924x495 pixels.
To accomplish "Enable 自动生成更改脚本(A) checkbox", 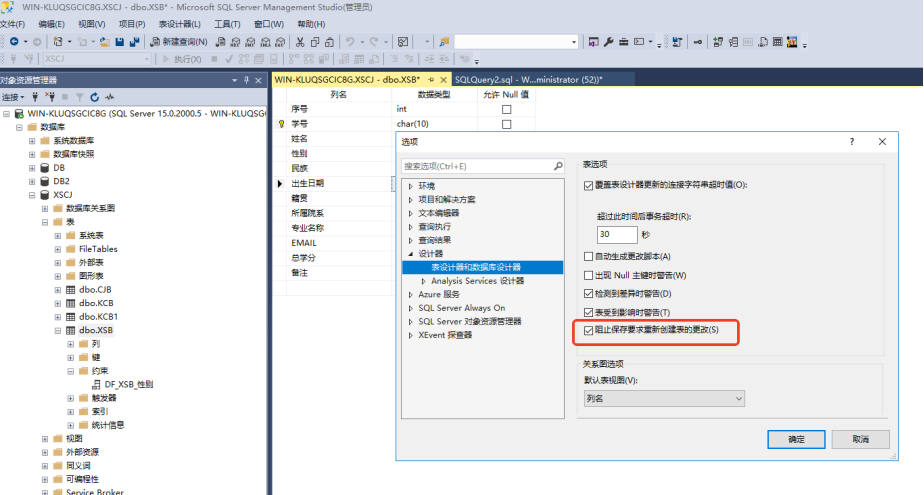I will tap(588, 256).
